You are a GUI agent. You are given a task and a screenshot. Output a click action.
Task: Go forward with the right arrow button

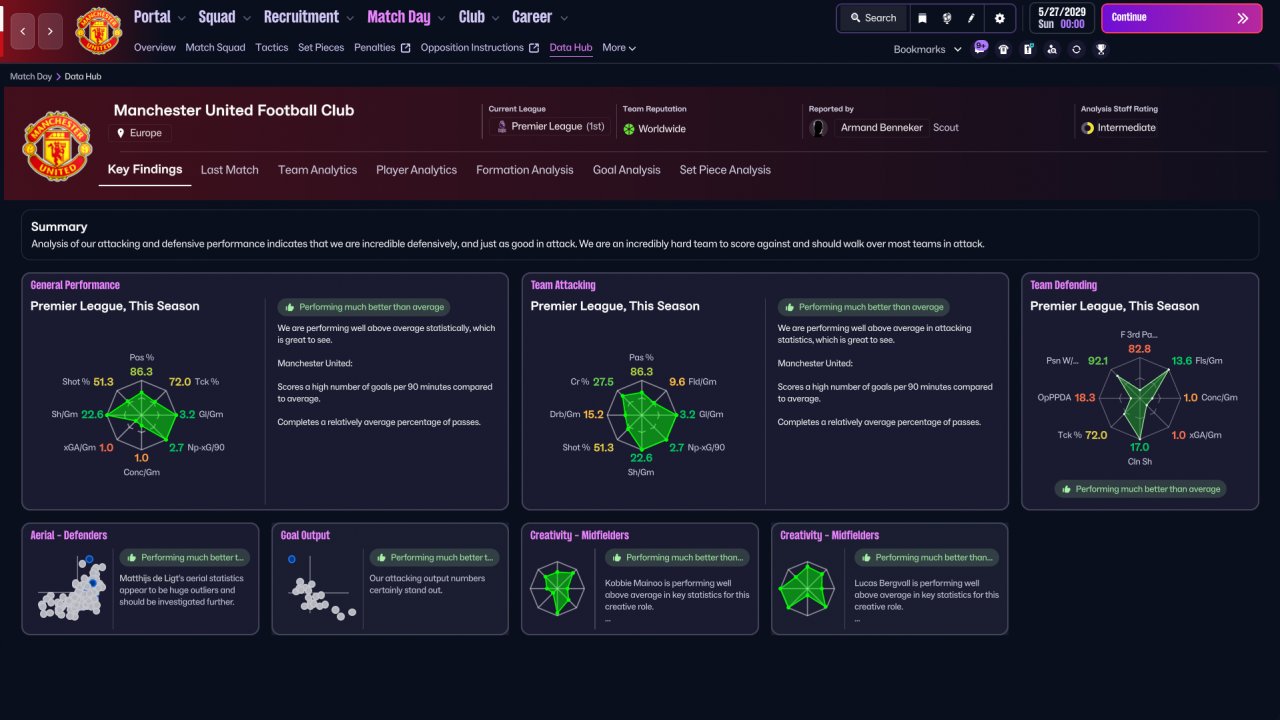pyautogui.click(x=51, y=31)
